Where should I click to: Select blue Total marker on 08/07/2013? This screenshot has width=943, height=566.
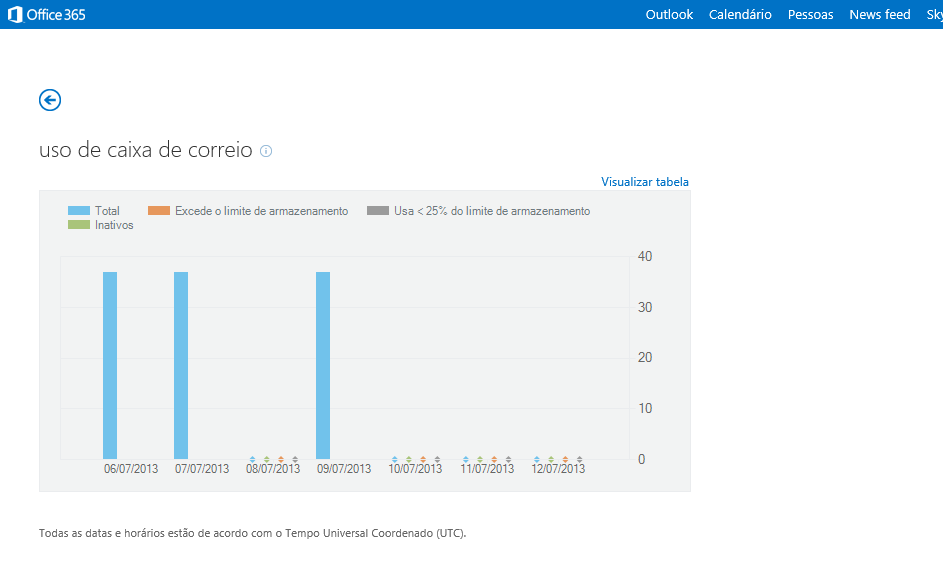253,459
